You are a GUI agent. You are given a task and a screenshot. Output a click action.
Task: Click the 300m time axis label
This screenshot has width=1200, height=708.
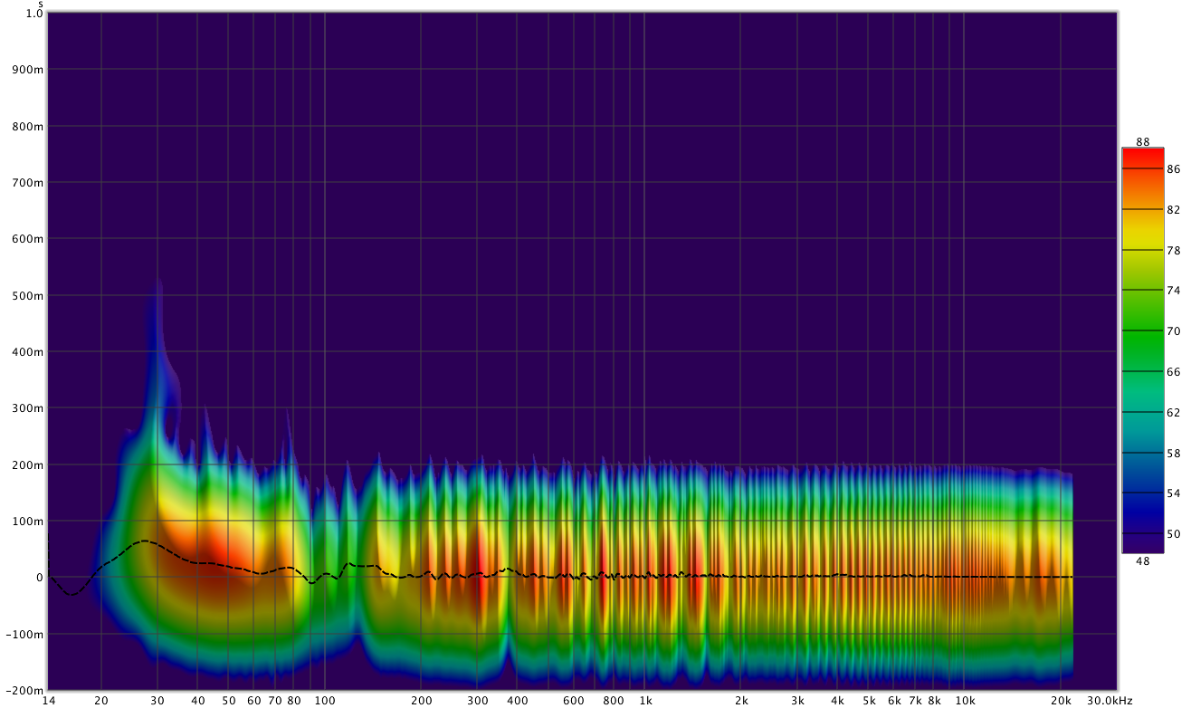point(27,409)
